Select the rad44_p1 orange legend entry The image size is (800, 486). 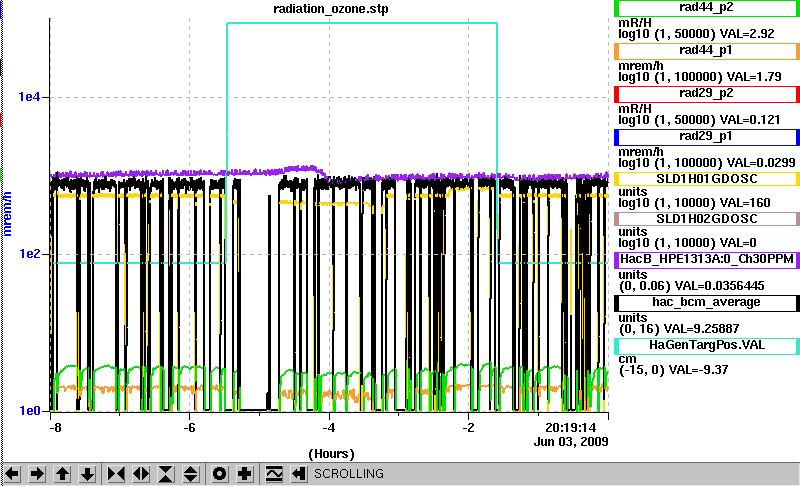point(707,51)
